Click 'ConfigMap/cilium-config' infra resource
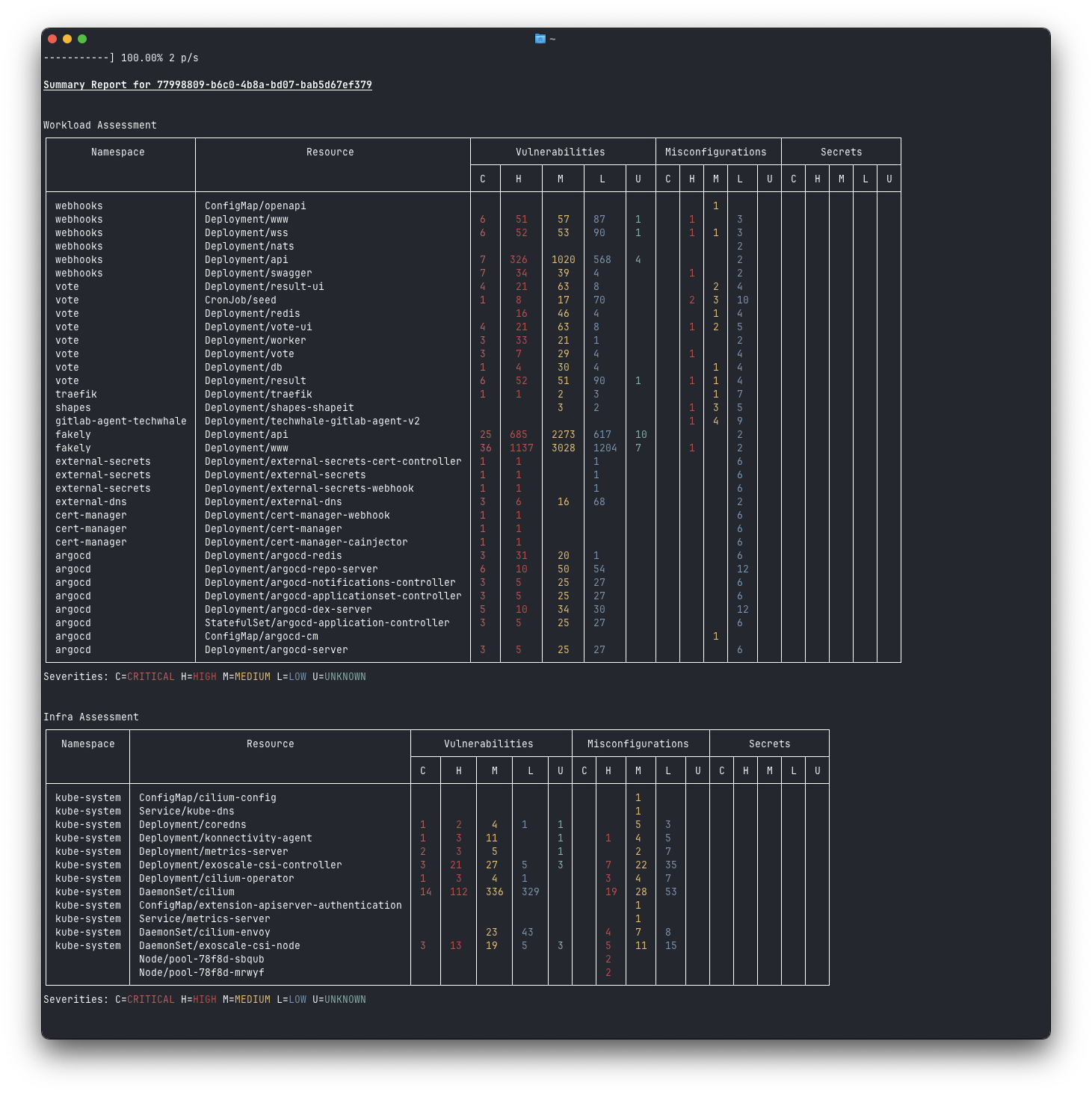 coord(208,798)
